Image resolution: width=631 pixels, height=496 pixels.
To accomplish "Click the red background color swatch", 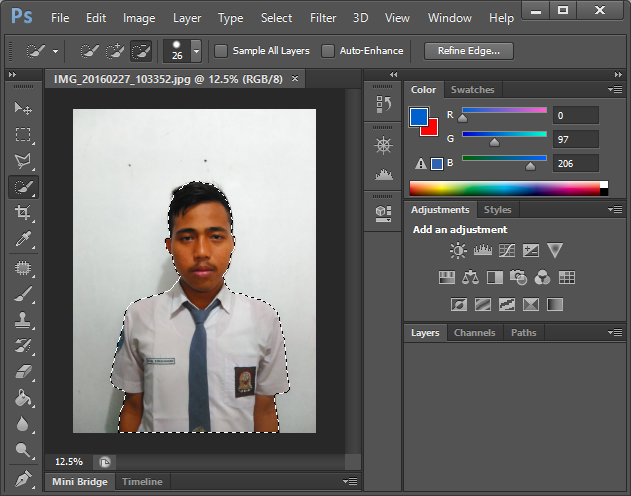I will (432, 130).
